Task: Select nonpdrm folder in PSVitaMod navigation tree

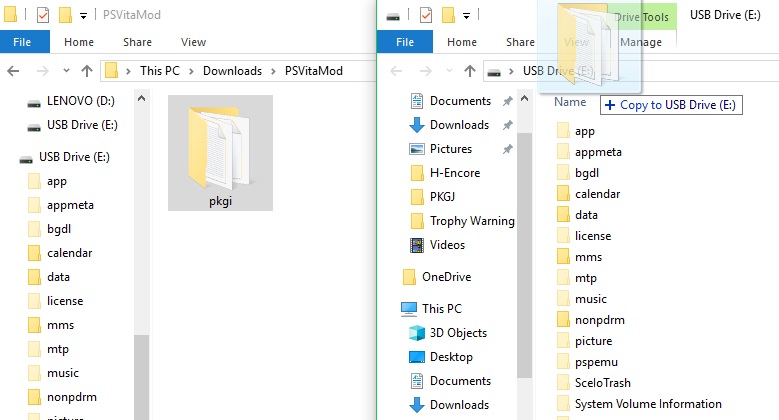Action: (x=62, y=397)
